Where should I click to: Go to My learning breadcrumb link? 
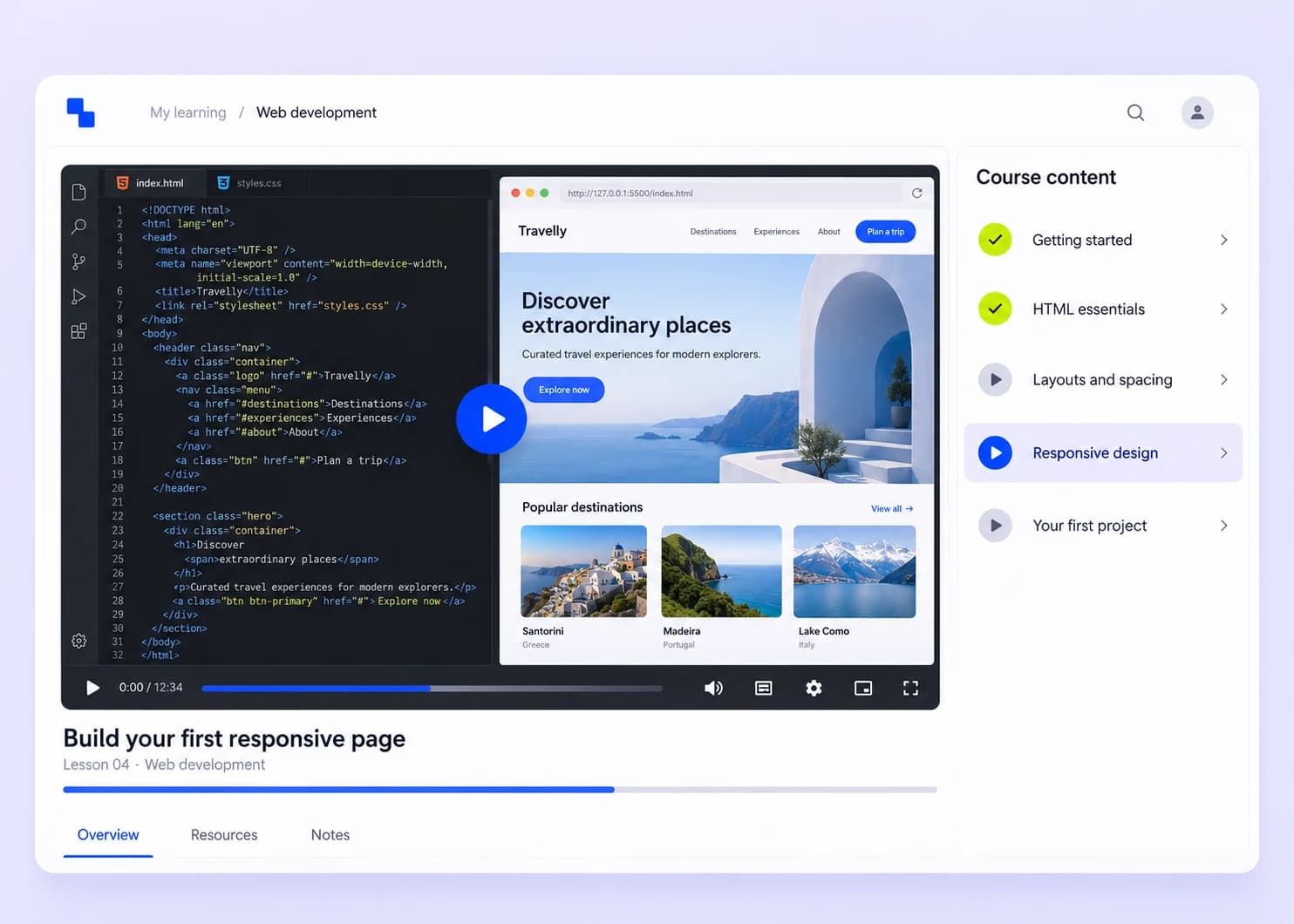click(x=187, y=112)
